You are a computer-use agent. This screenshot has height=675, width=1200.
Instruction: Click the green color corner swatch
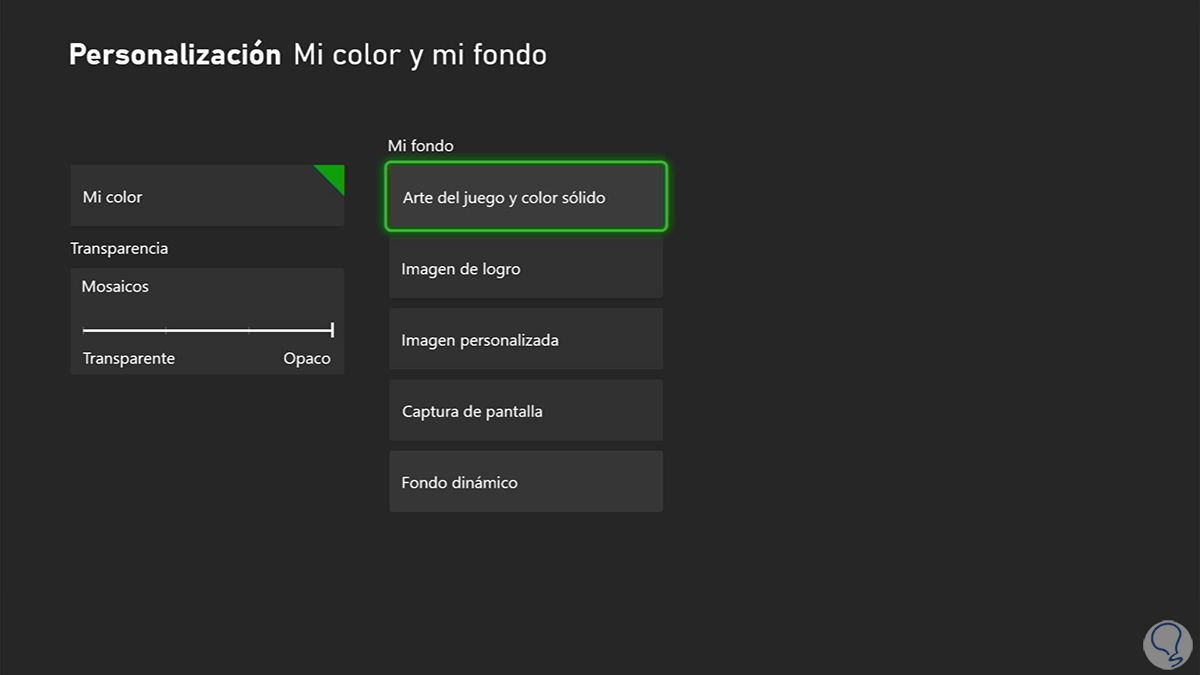click(x=334, y=176)
